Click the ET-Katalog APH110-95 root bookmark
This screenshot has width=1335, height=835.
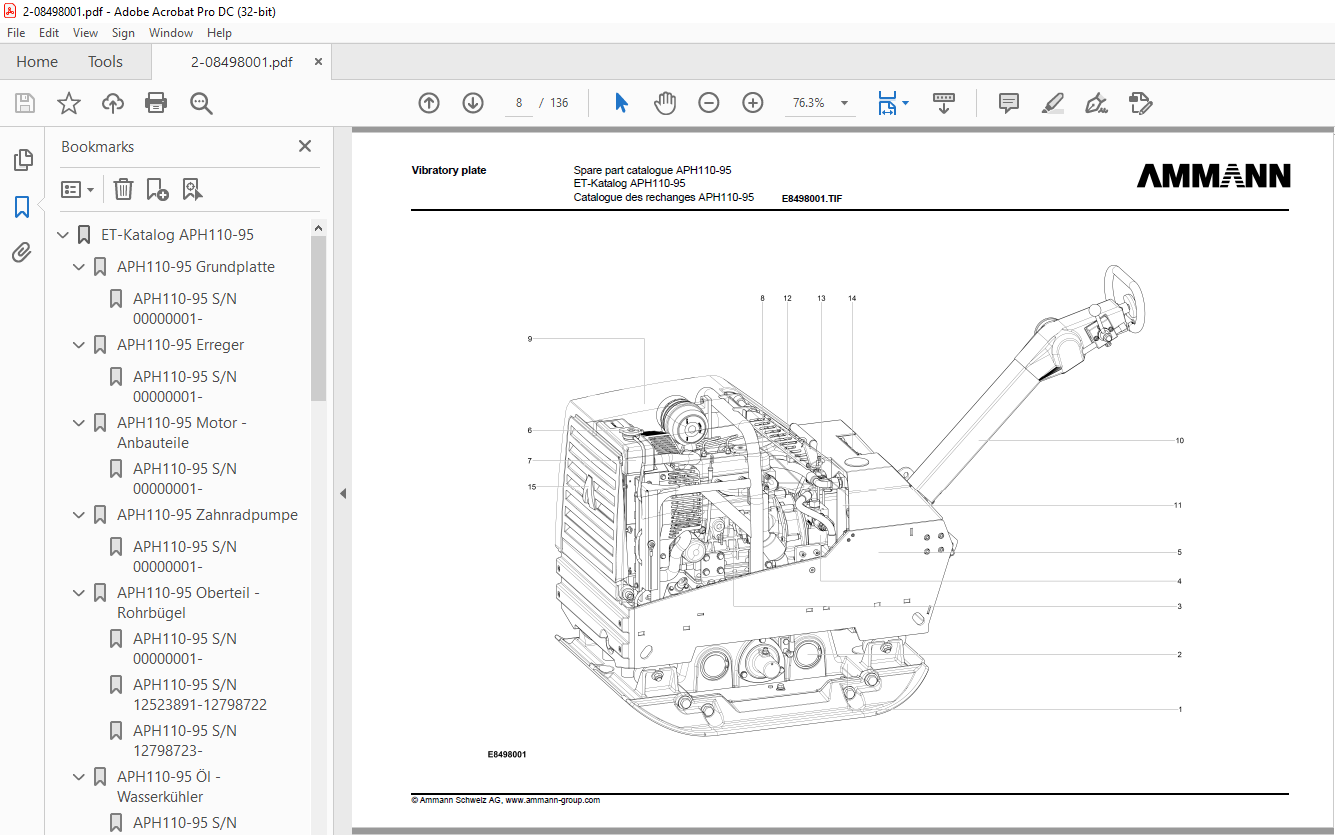point(177,235)
